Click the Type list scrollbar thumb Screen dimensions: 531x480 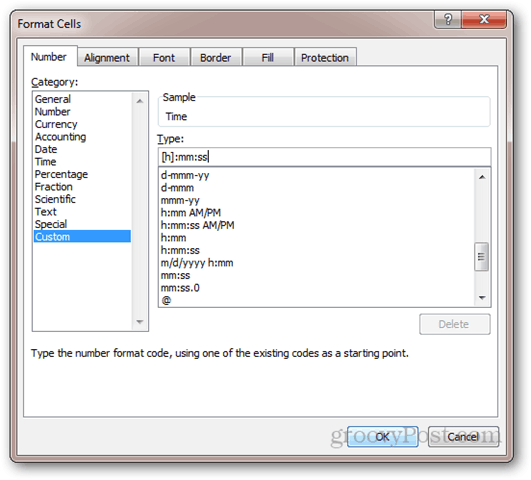(x=482, y=256)
